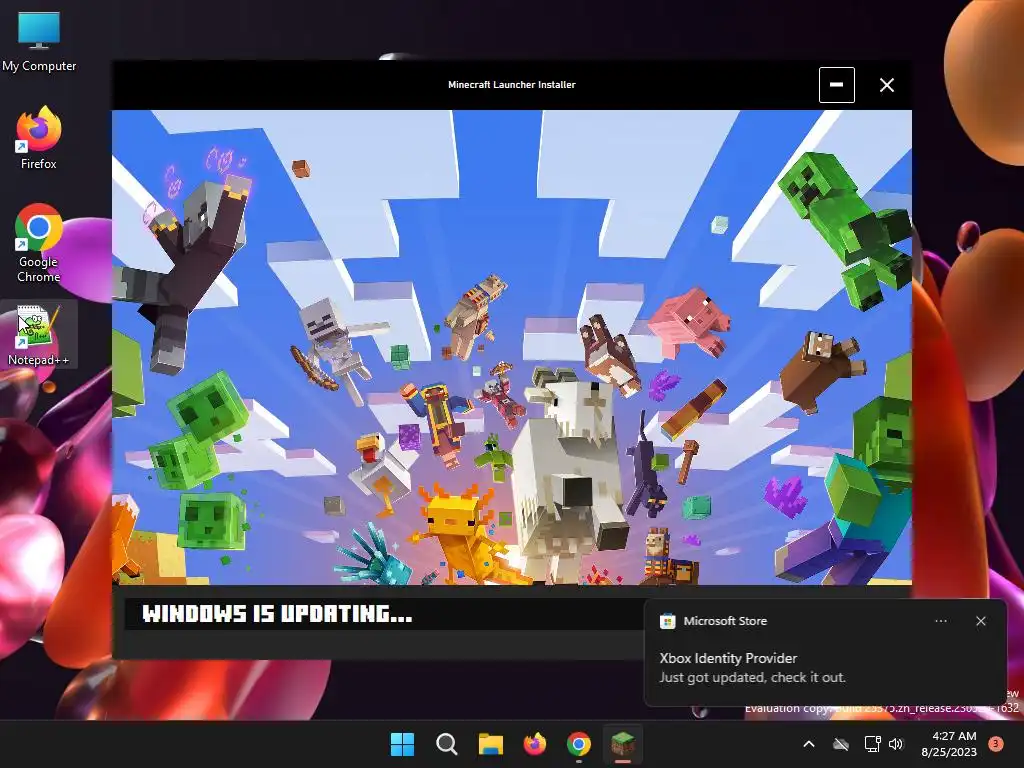Image resolution: width=1024 pixels, height=768 pixels.
Task: Open the Windows Start menu
Action: click(402, 744)
